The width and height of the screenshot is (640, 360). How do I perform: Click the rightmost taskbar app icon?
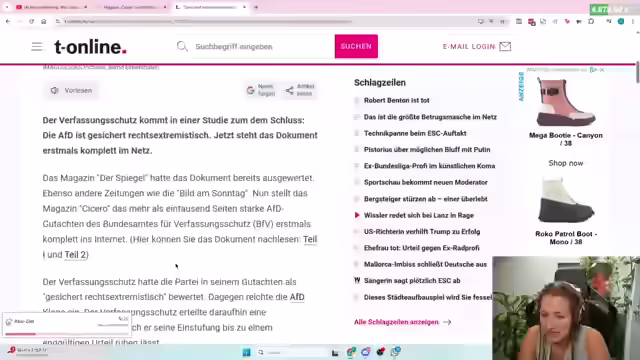tap(395, 352)
